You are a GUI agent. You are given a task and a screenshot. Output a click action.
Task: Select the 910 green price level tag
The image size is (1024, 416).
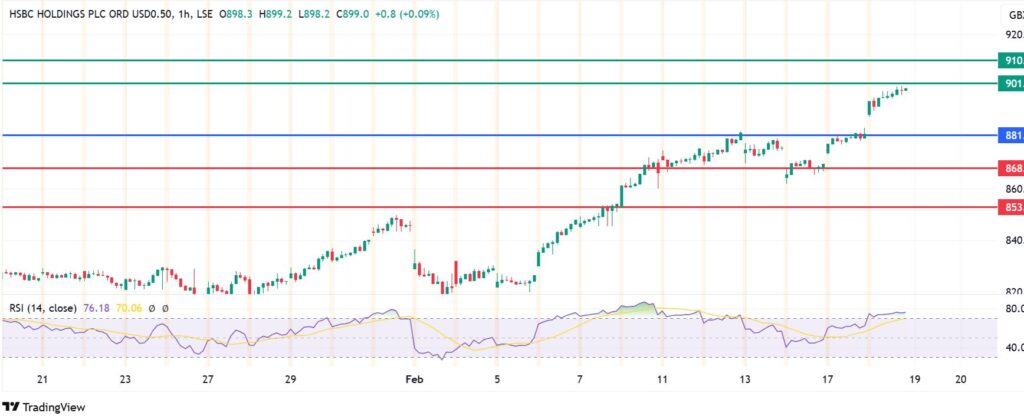[1010, 61]
